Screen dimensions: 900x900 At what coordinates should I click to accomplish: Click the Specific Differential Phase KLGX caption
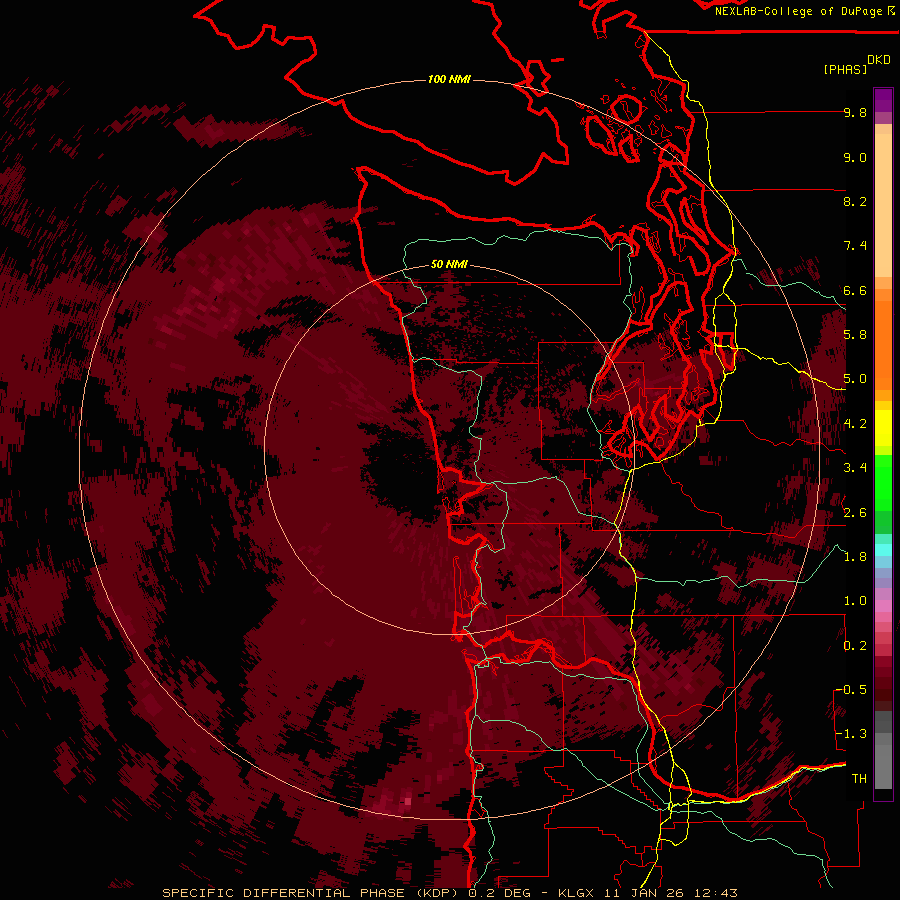(450, 893)
